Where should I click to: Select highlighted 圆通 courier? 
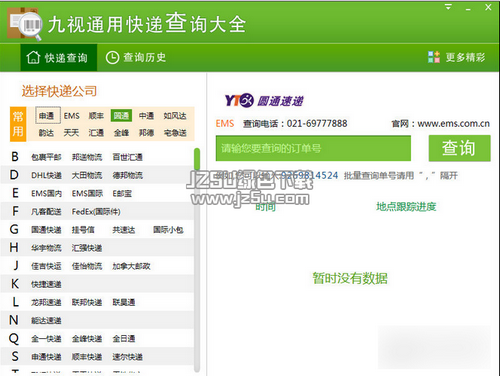(121, 116)
